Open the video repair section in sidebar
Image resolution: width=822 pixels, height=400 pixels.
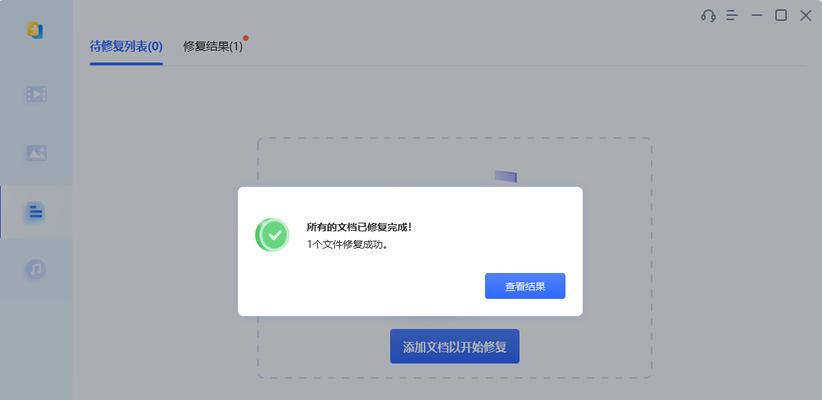pyautogui.click(x=36, y=94)
